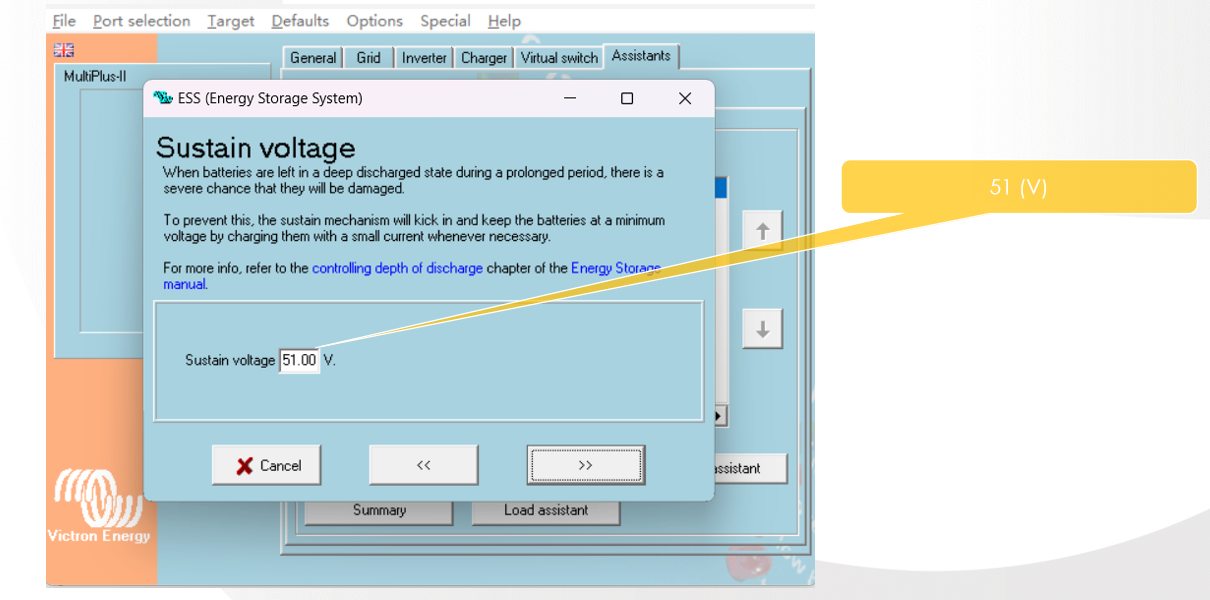This screenshot has width=1210, height=600.
Task: Click the Sustain voltage input field
Action: (x=299, y=360)
